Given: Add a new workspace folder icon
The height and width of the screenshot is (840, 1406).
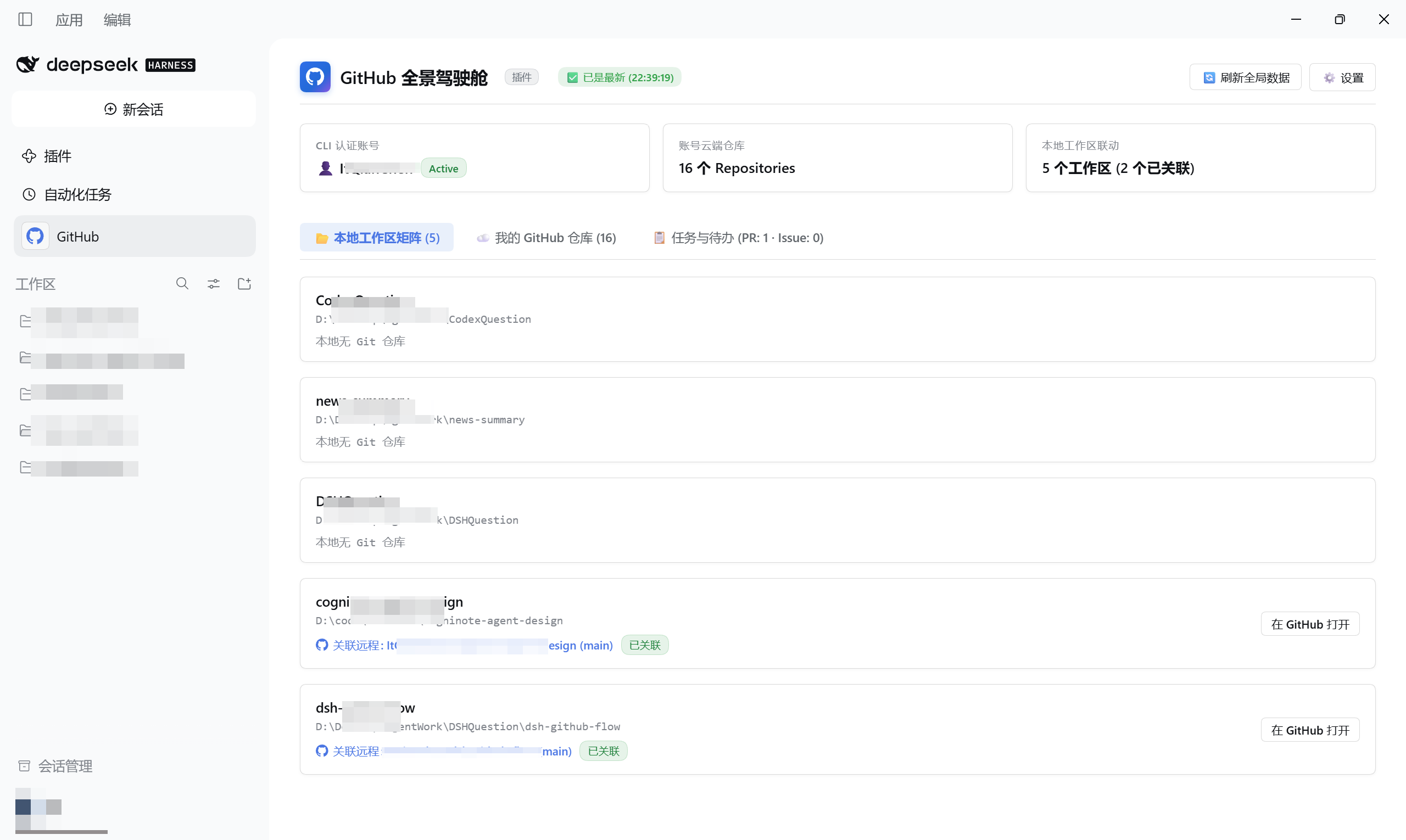Looking at the screenshot, I should 244,284.
